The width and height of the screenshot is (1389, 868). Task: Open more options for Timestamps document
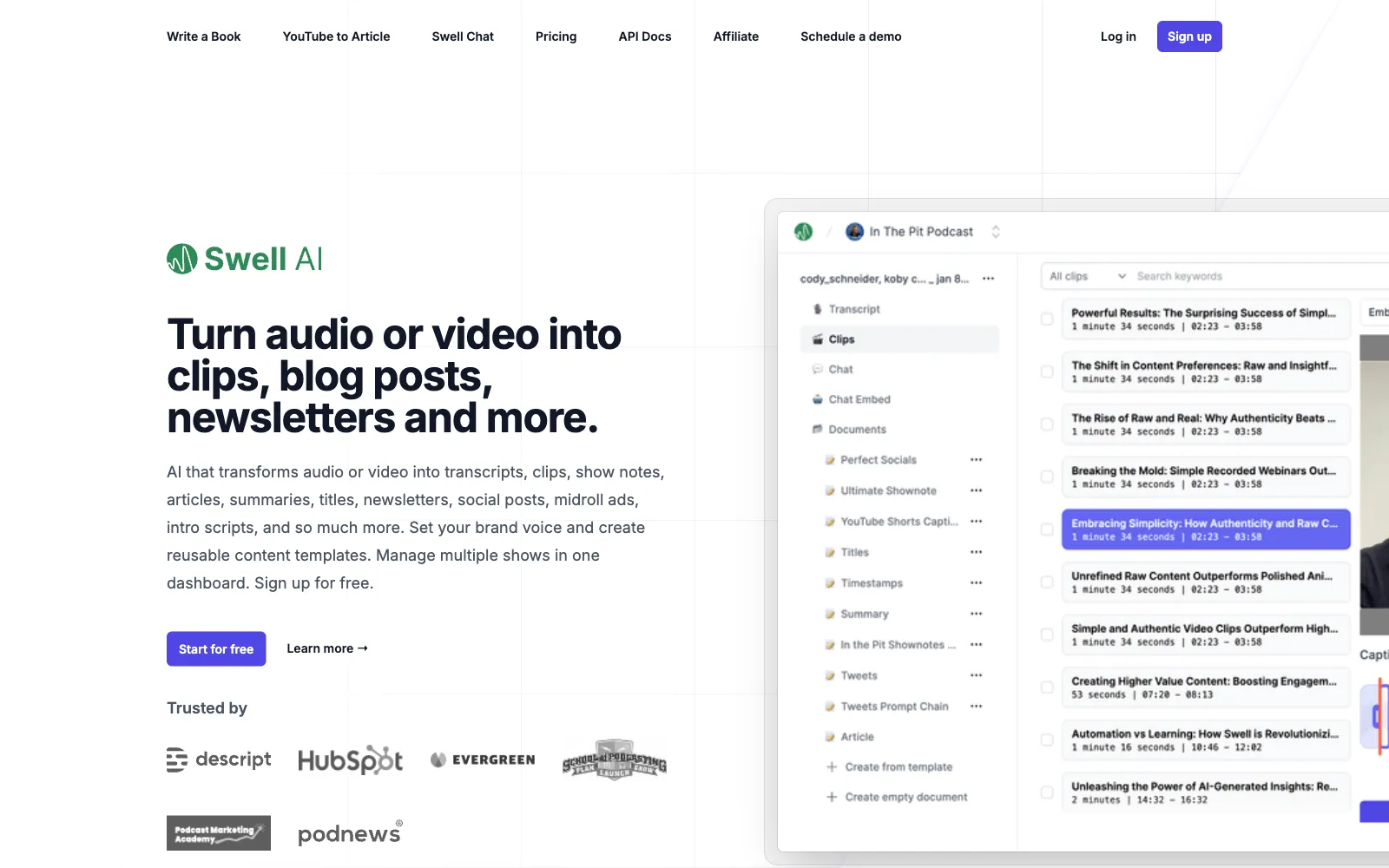pyautogui.click(x=976, y=583)
